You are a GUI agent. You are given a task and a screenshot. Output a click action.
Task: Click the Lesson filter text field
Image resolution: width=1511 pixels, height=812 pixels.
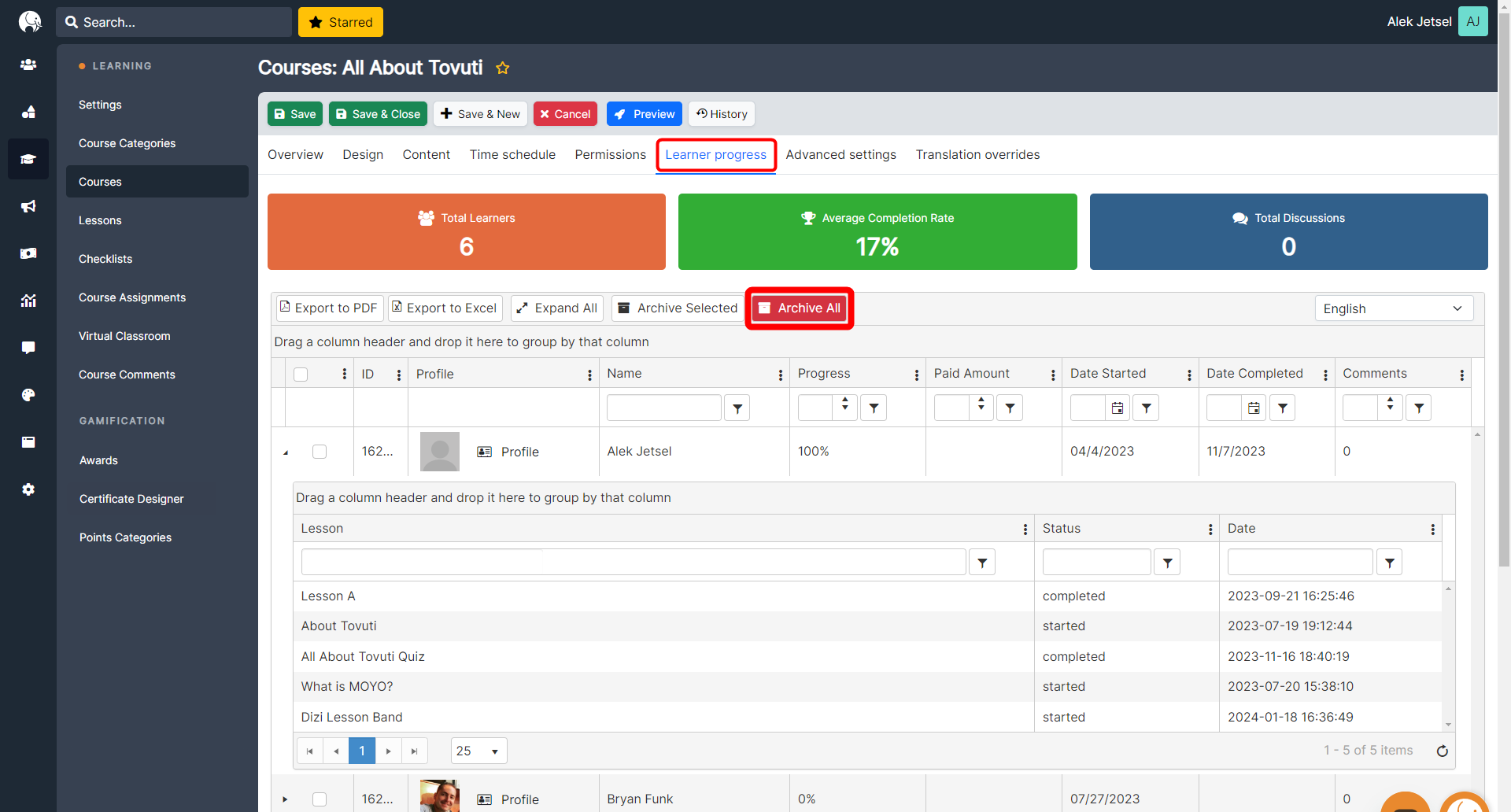coord(634,562)
